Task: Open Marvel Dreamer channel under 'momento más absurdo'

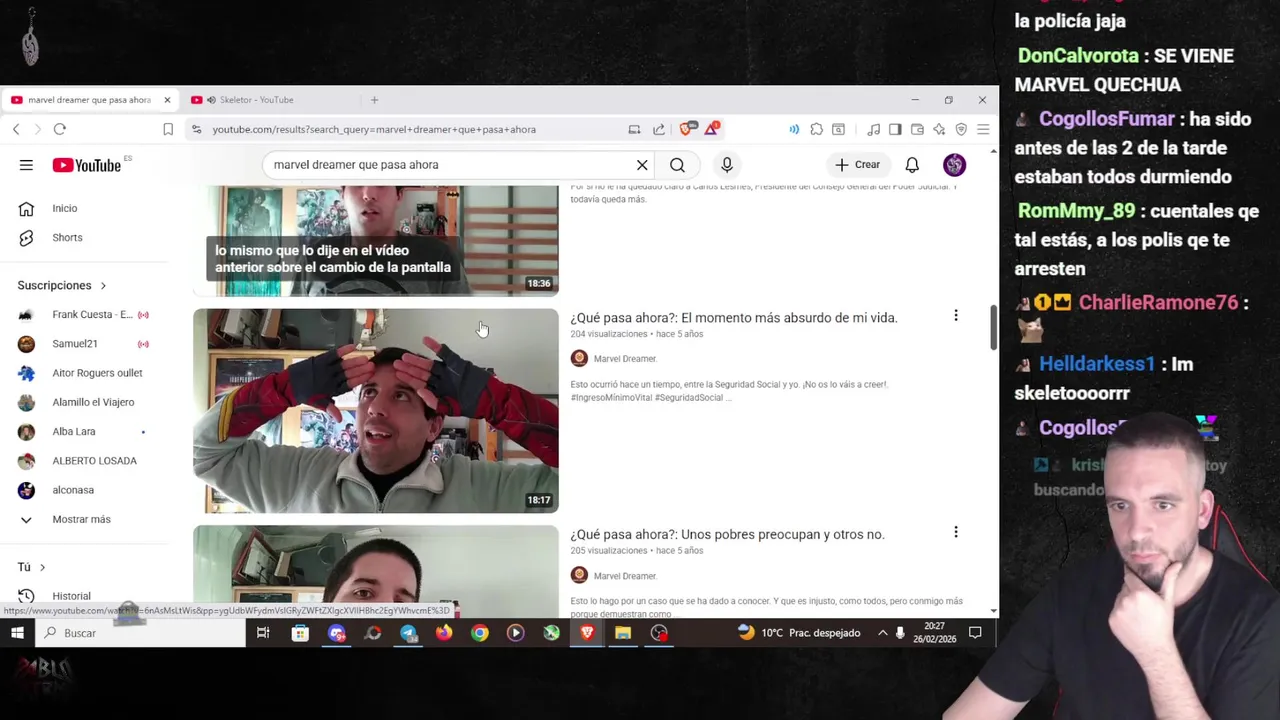Action: click(x=625, y=359)
